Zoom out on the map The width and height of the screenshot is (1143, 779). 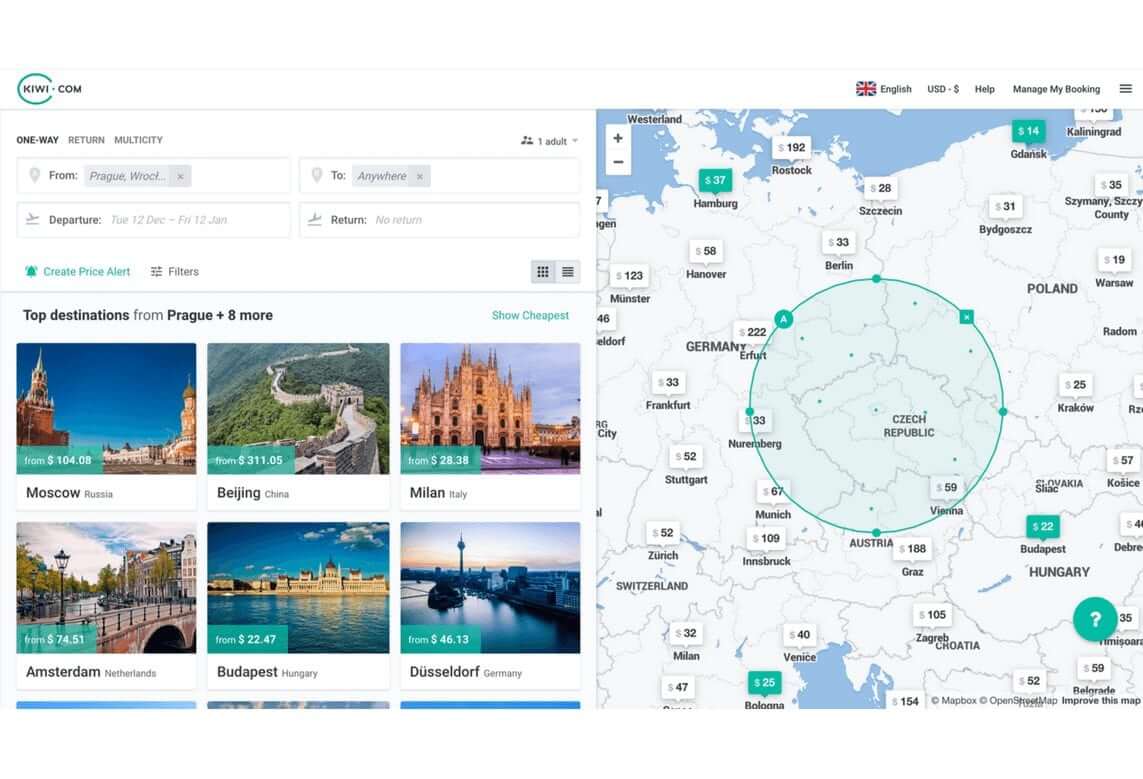pyautogui.click(x=618, y=162)
